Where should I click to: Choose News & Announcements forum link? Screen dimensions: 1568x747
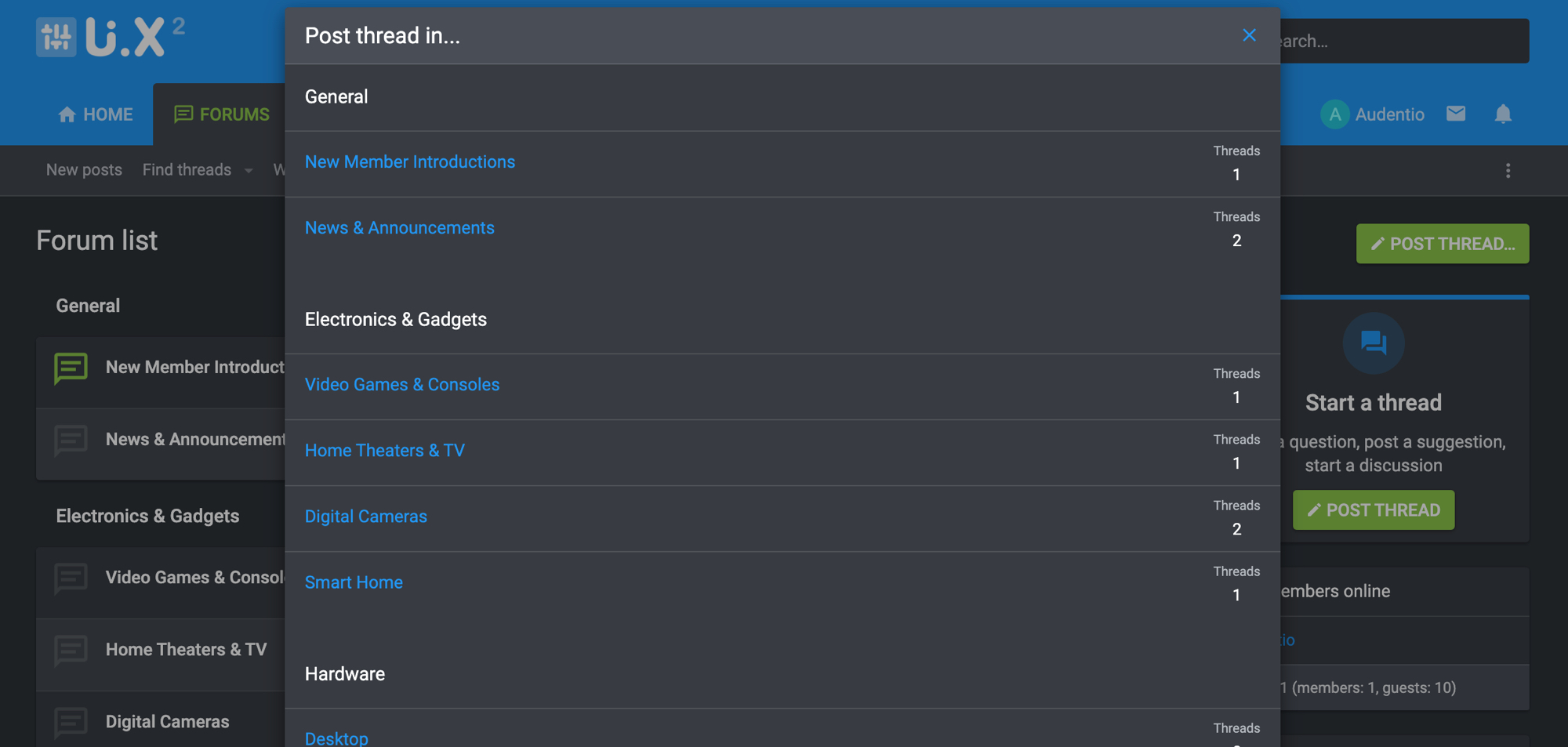point(399,227)
